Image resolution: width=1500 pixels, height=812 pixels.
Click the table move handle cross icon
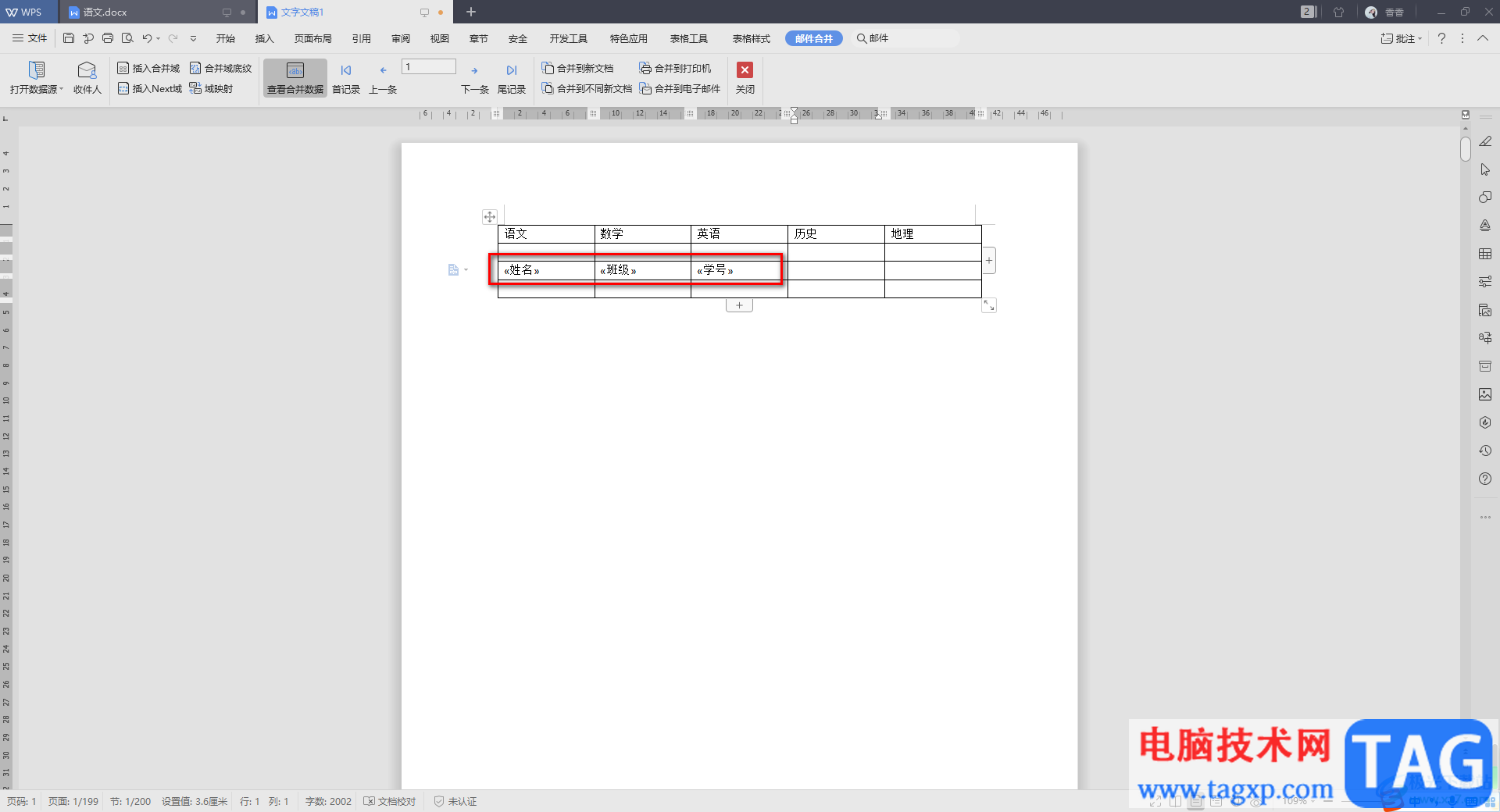point(489,217)
